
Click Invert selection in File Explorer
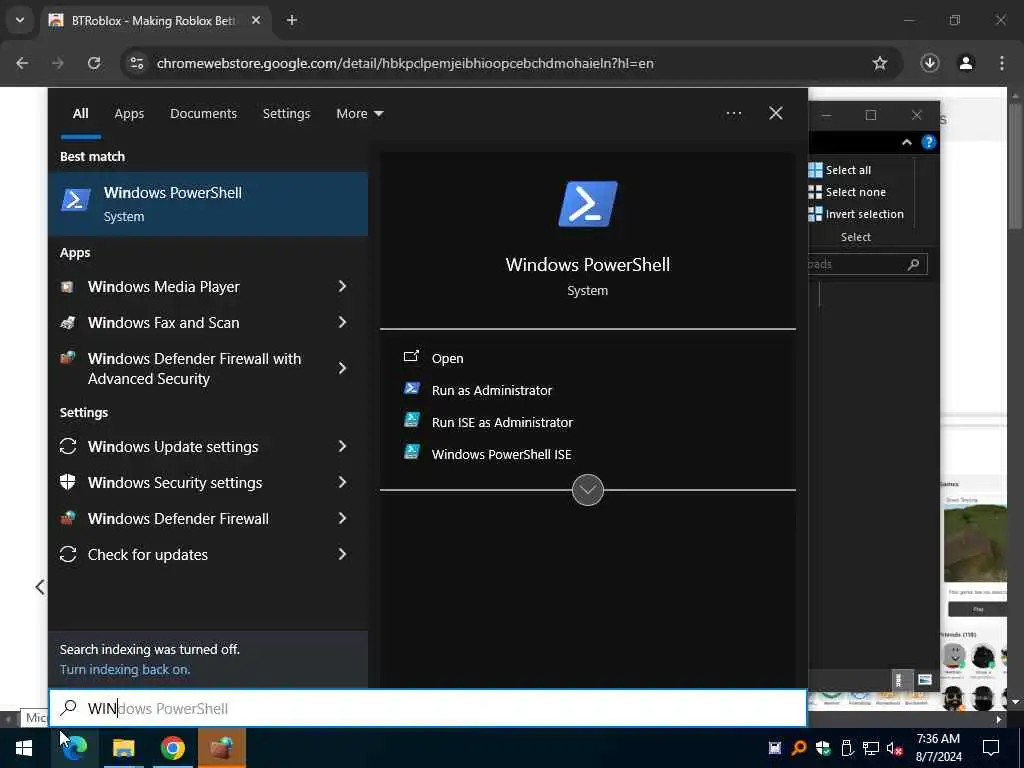click(x=856, y=214)
